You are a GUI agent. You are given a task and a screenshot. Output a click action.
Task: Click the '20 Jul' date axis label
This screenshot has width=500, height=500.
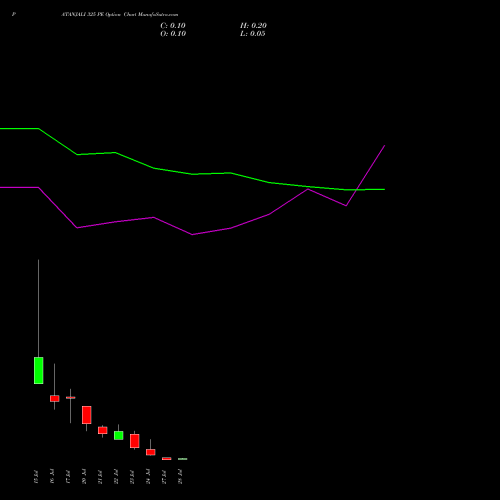(84, 477)
